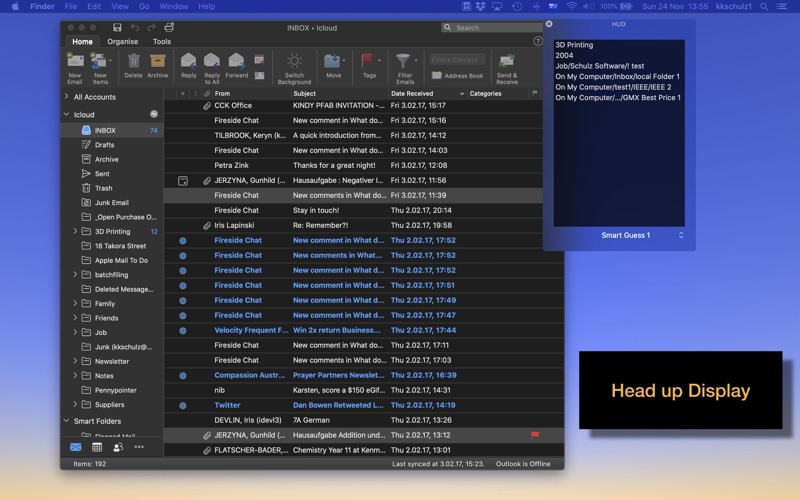Click the flag column header icon
This screenshot has width=800, height=500.
(x=535, y=93)
